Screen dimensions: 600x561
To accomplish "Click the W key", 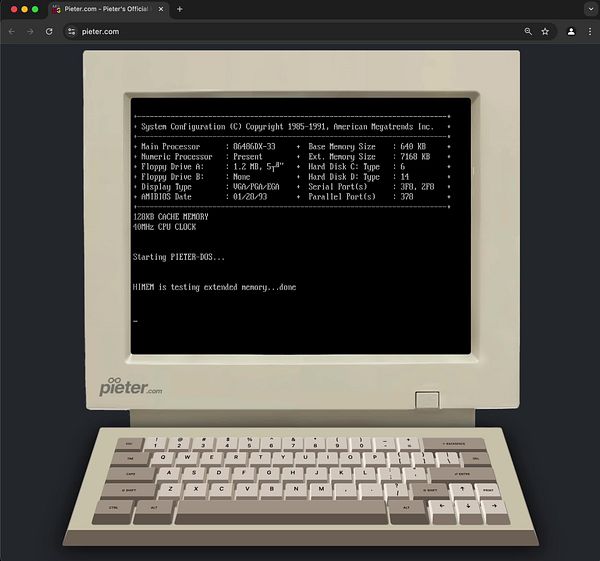I will (x=188, y=458).
